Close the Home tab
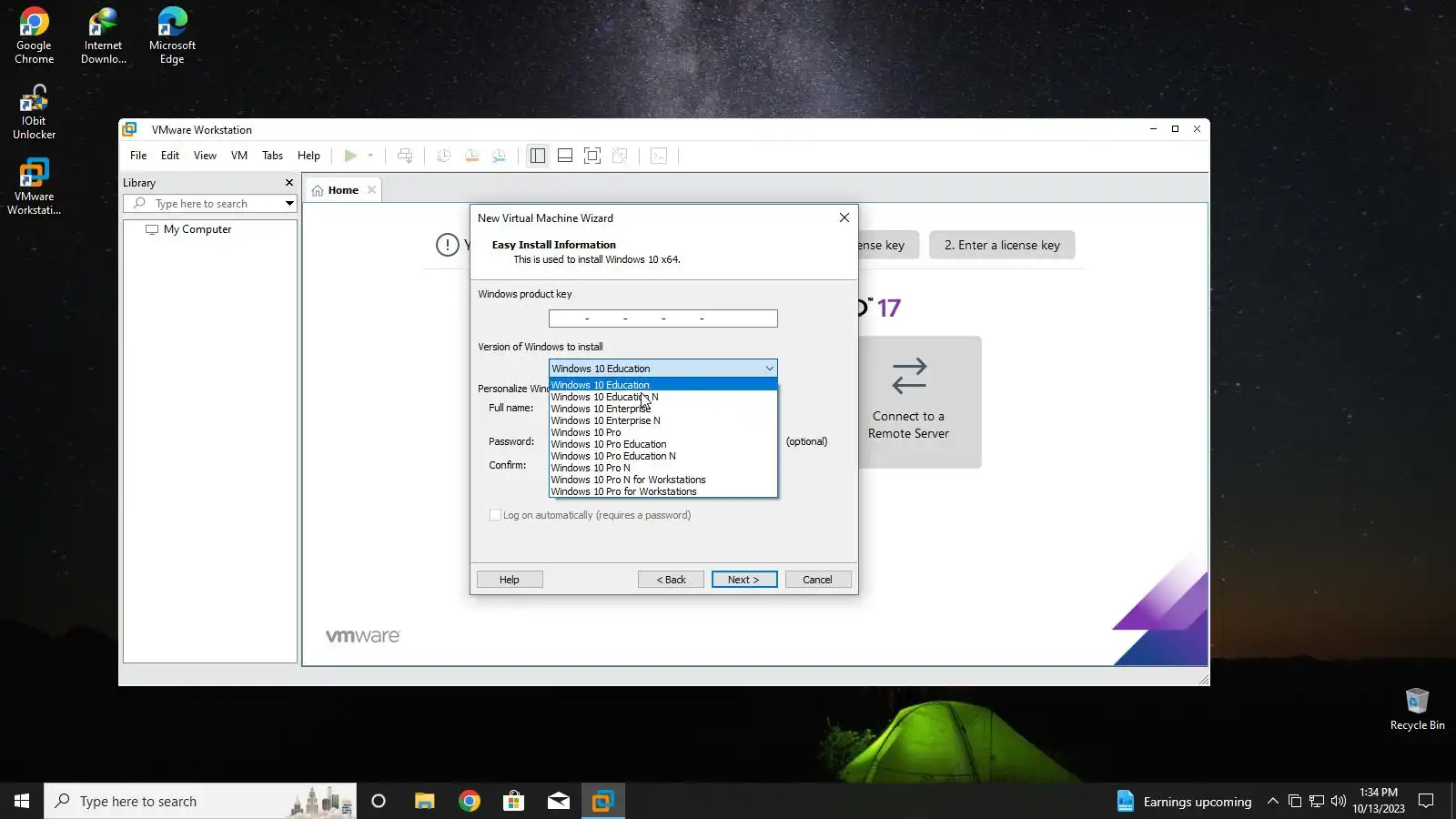The image size is (1456, 819). click(x=371, y=190)
